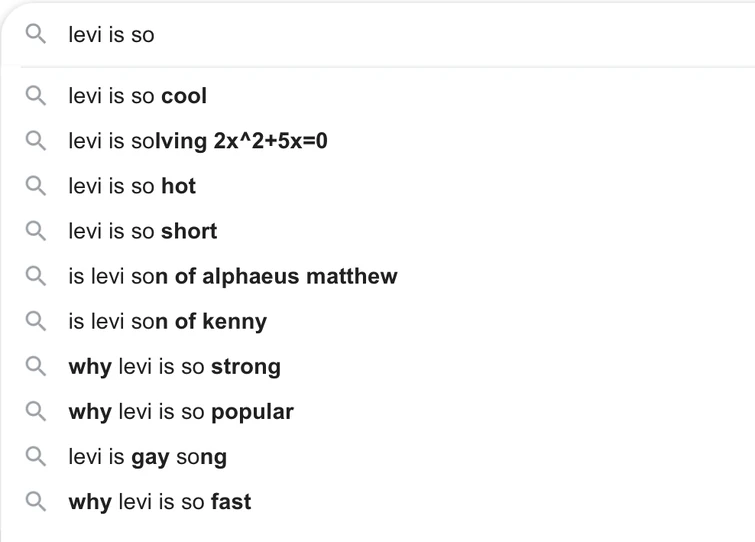Select suggestion 'levi is so cool'
The width and height of the screenshot is (755, 542).
[x=138, y=96]
